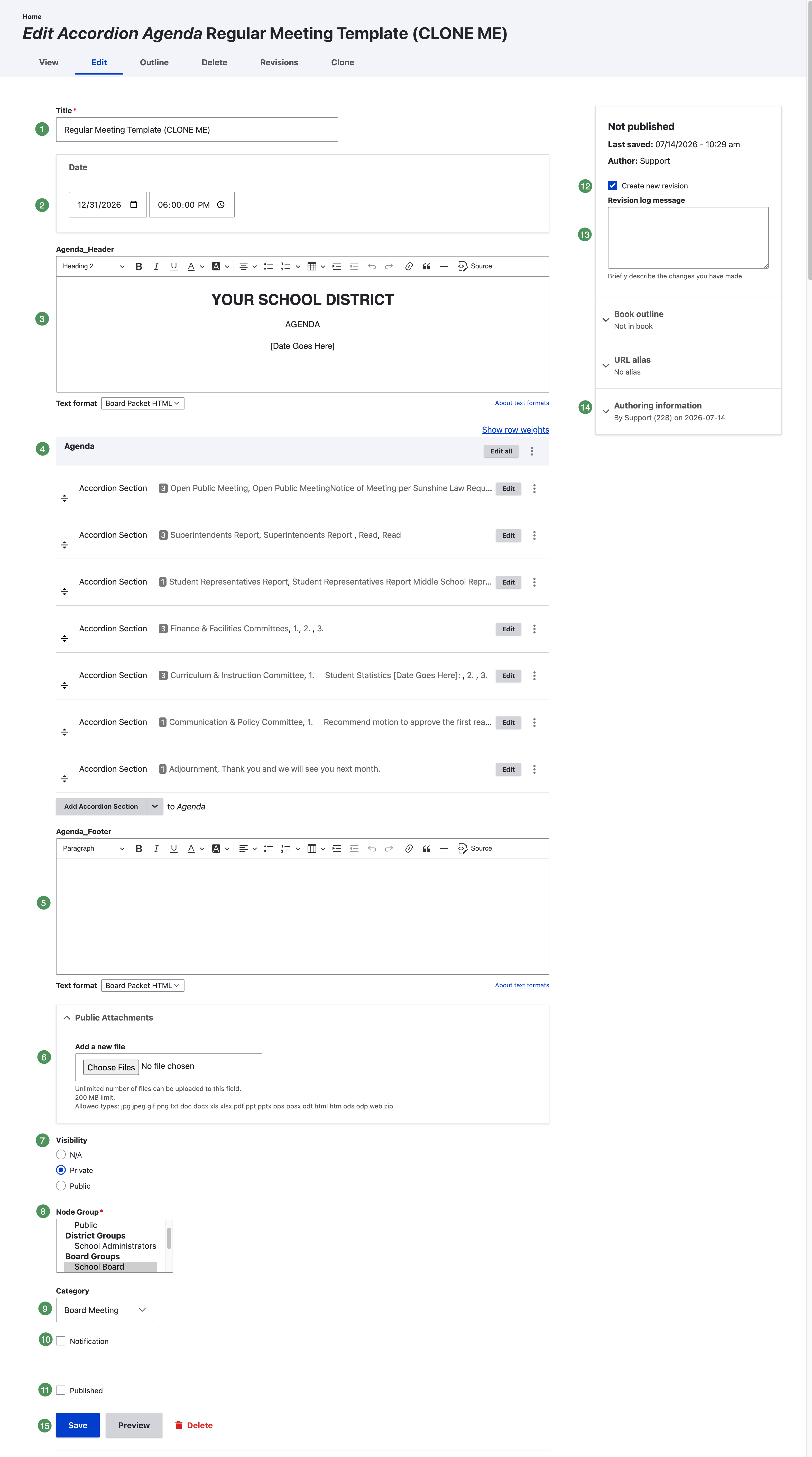Insert numbered list in Agenda_Footer editor
Screen dimensions: 812x1457
point(285,848)
